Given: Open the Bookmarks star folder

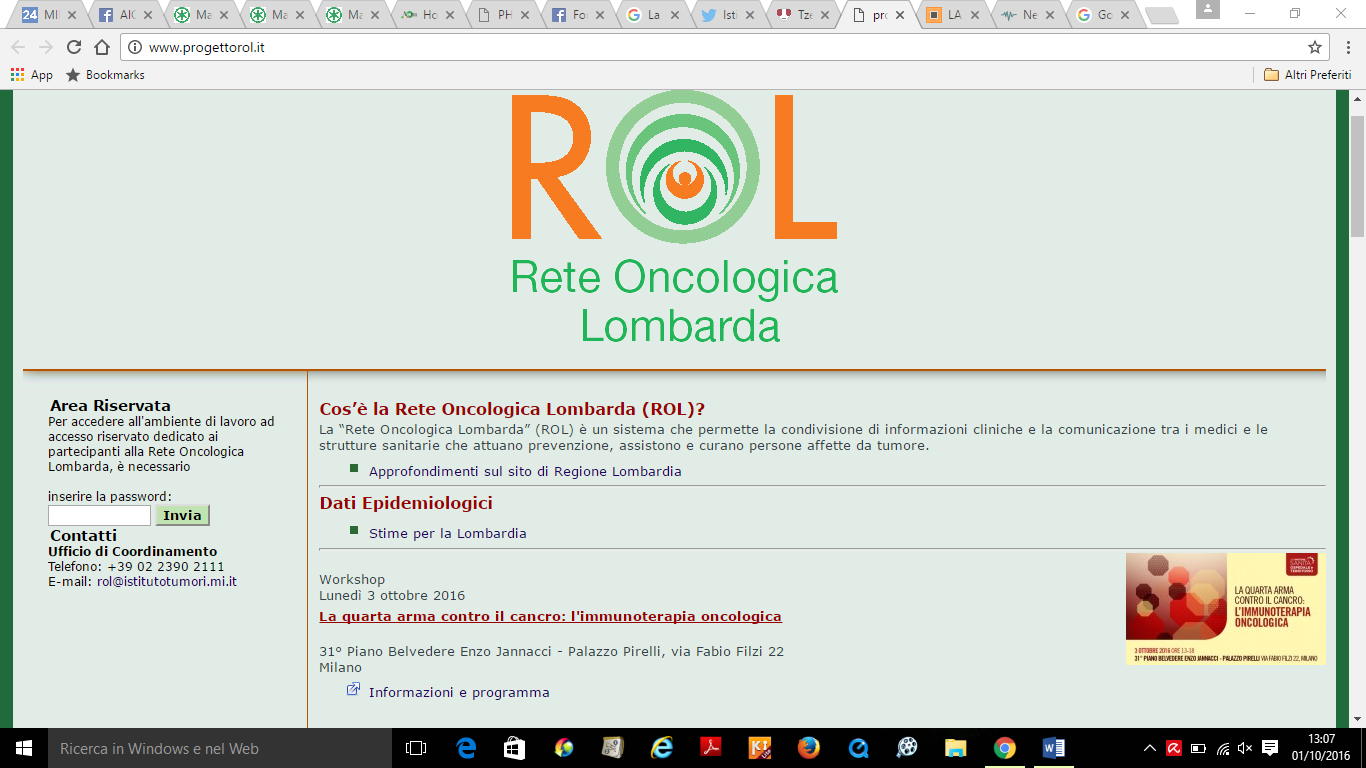Looking at the screenshot, I should tap(105, 75).
